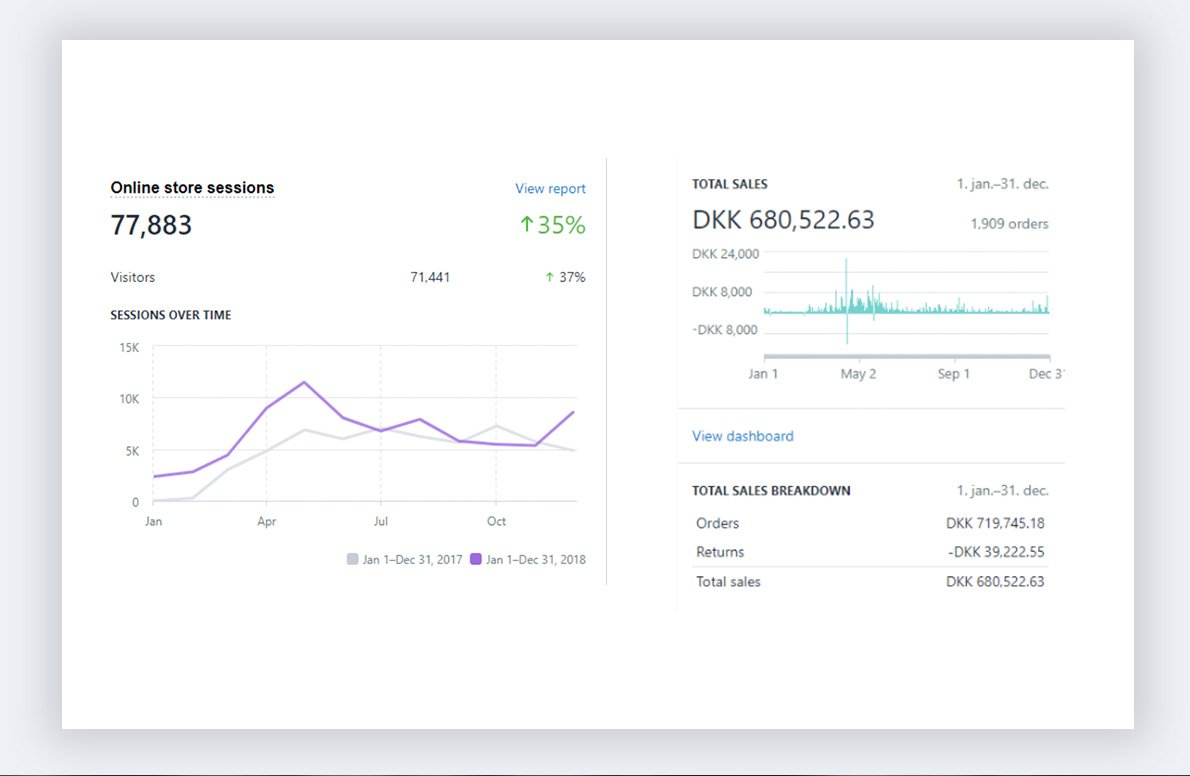
Task: Click the Total Sales Breakdown date range
Action: pos(1003,491)
